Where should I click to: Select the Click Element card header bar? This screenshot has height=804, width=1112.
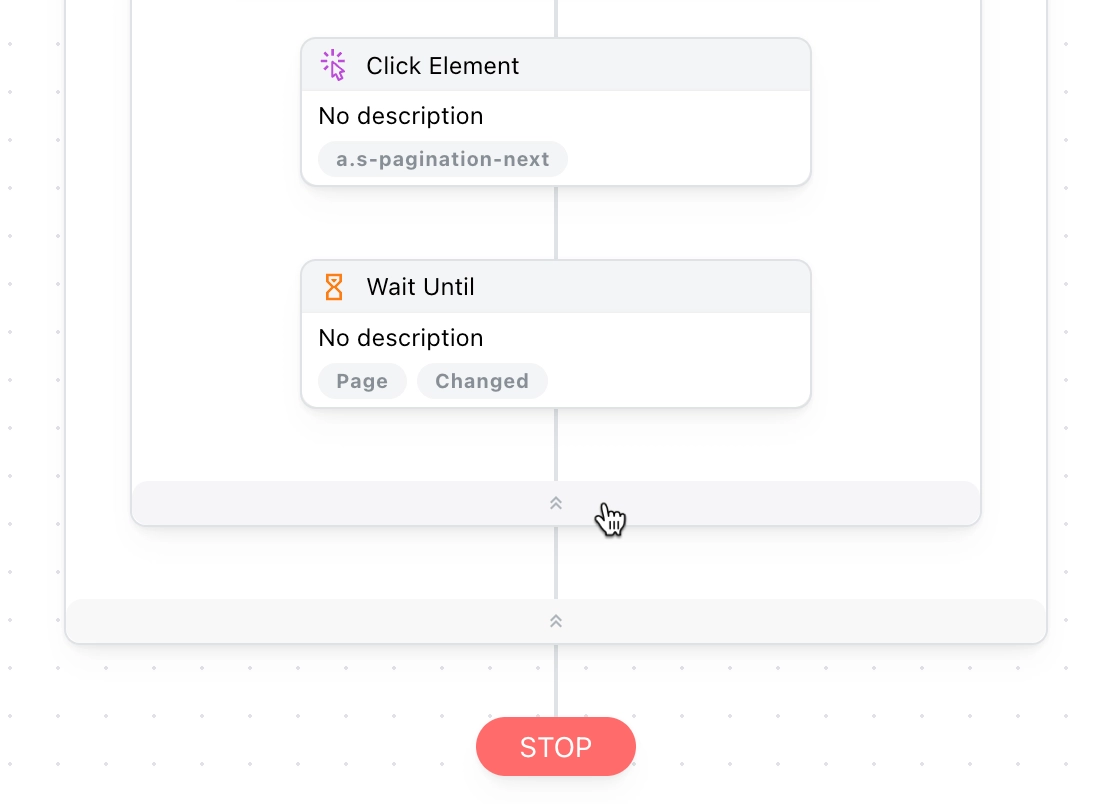[556, 65]
